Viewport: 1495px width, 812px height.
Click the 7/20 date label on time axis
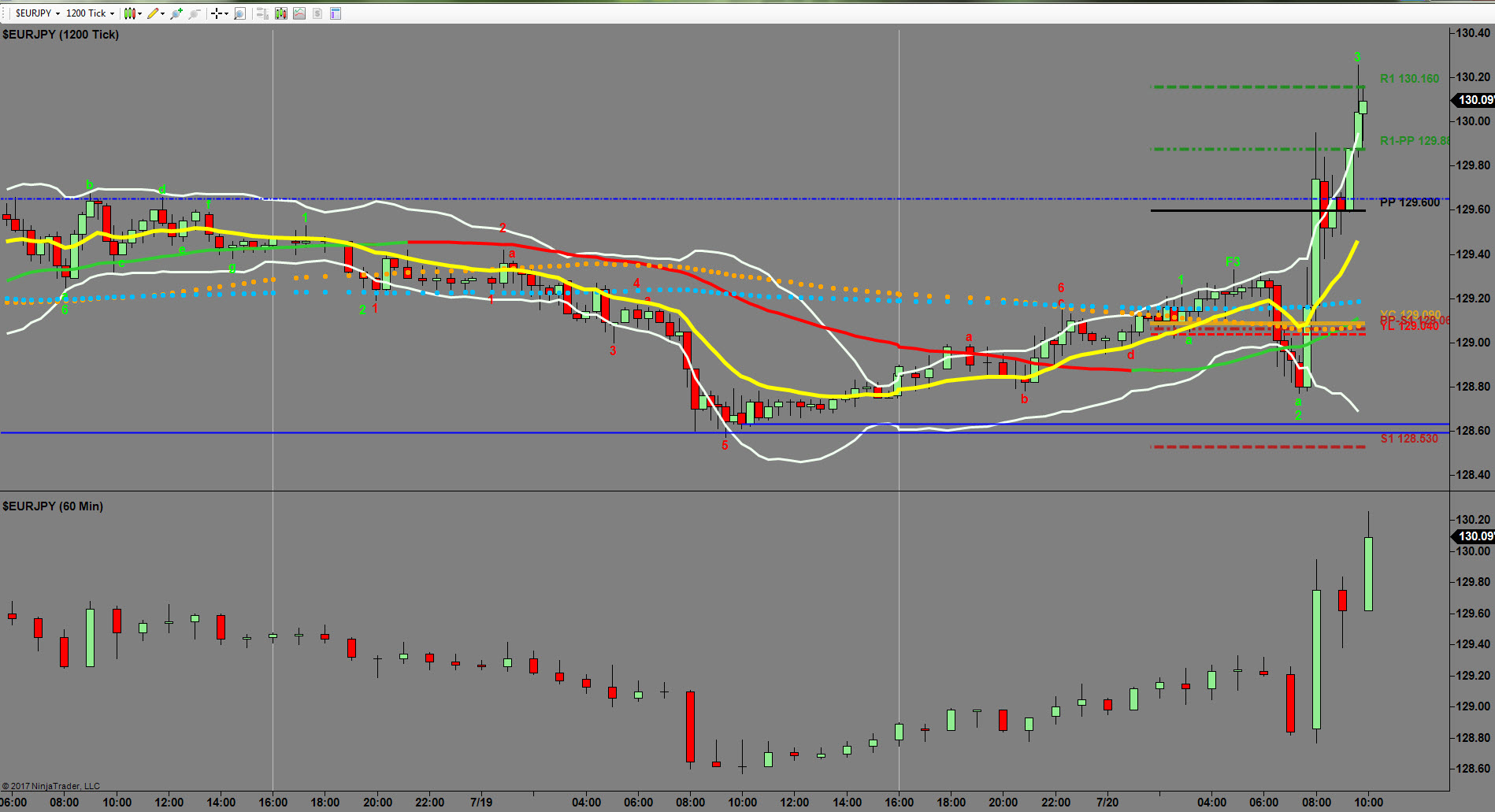pos(1107,803)
